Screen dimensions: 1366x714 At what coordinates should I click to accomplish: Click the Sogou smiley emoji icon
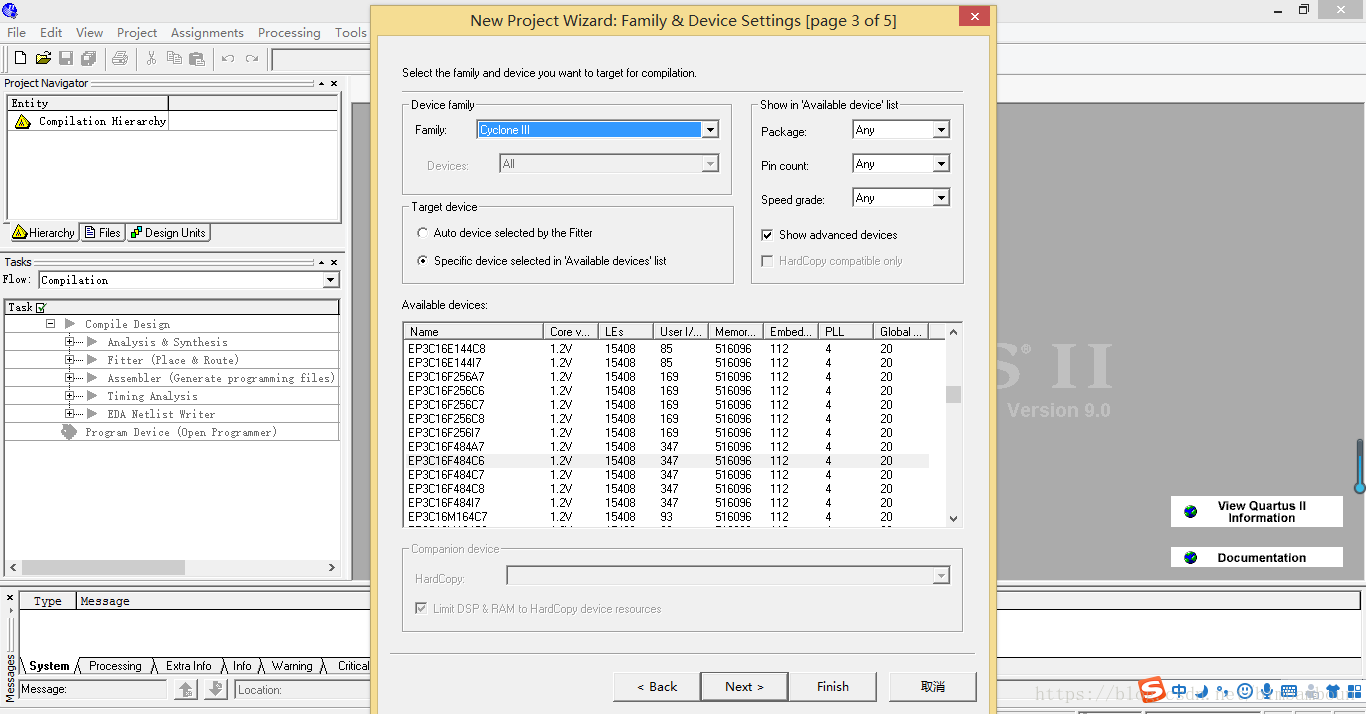click(1245, 691)
